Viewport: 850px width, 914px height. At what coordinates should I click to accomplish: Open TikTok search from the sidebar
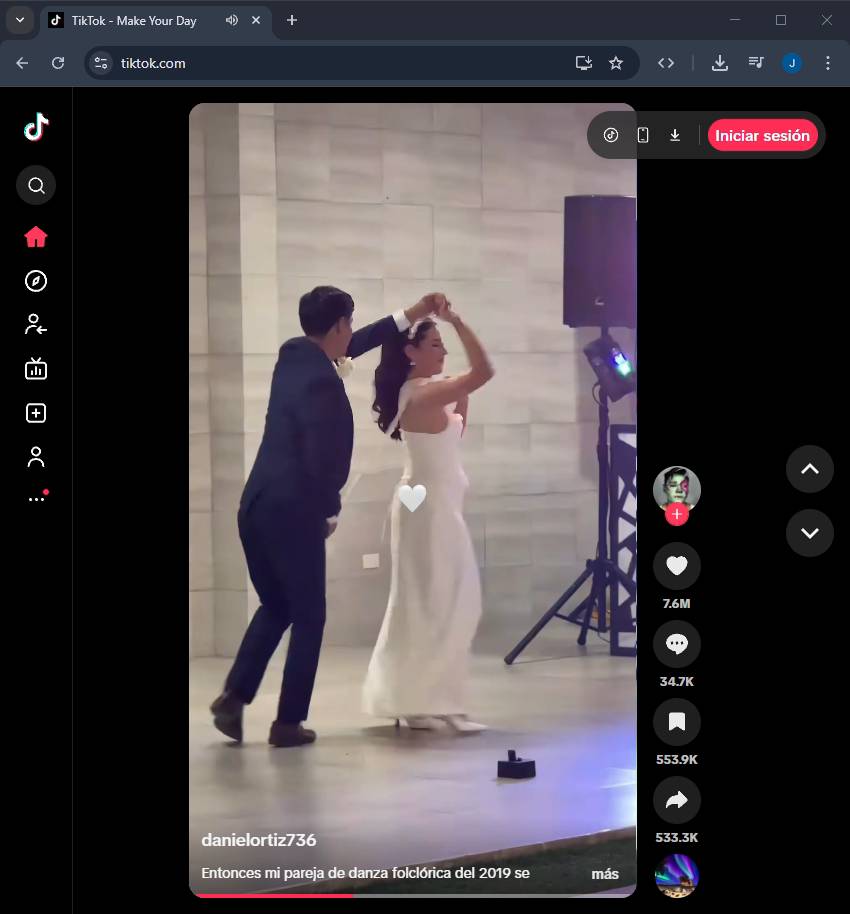[36, 185]
